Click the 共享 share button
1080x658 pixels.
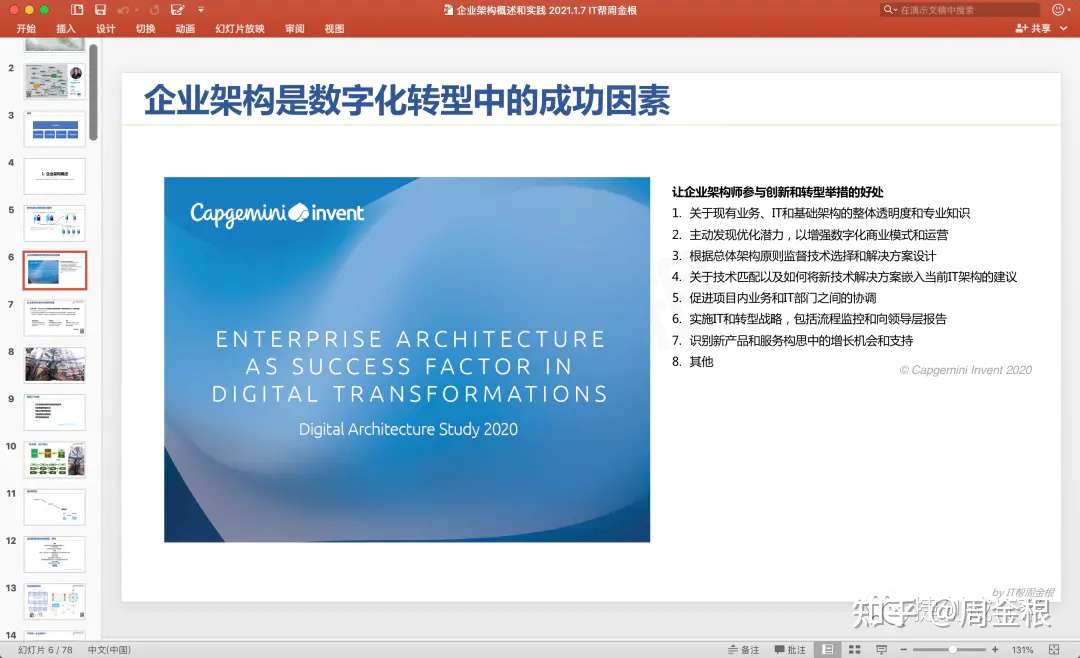click(x=1033, y=28)
